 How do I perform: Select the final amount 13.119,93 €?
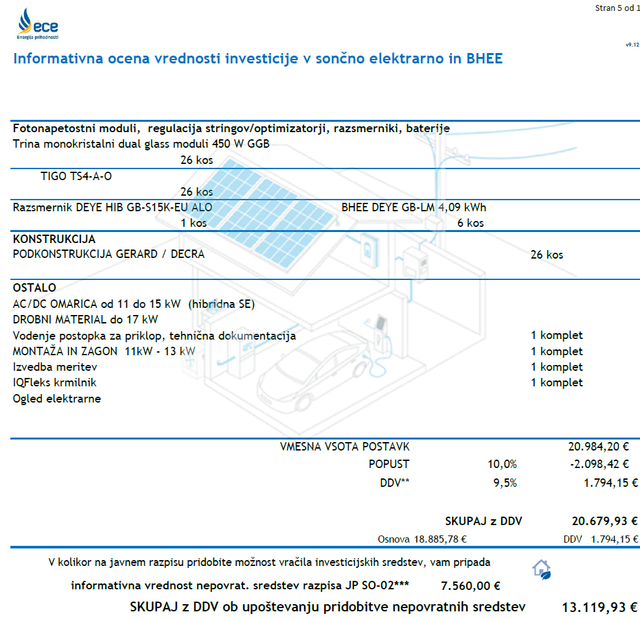point(600,608)
